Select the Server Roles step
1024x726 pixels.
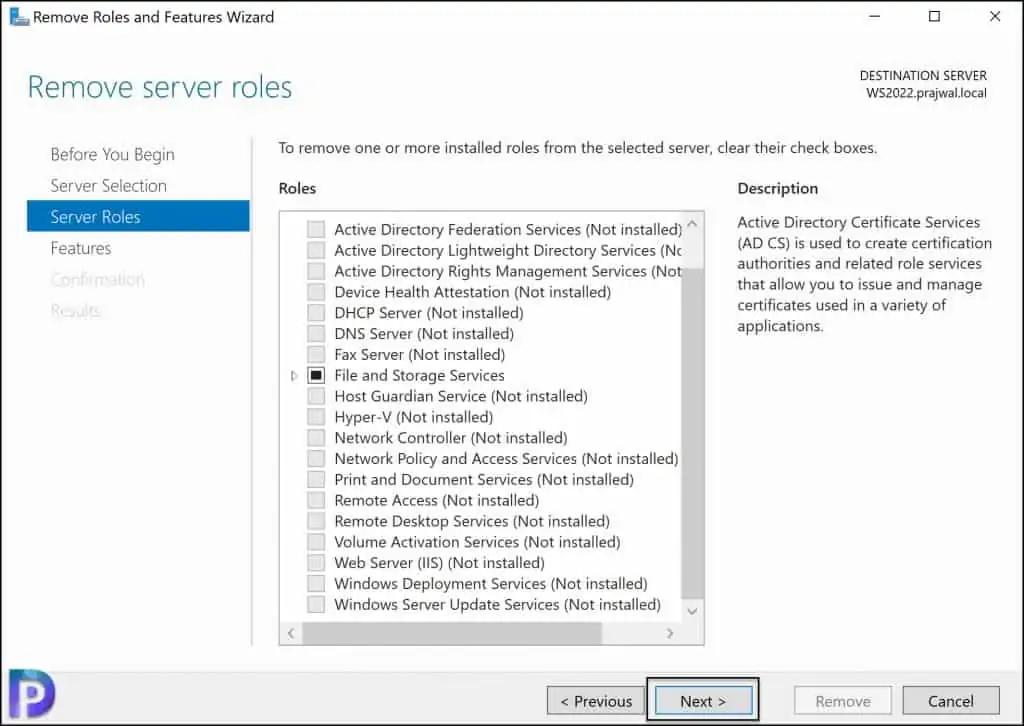138,216
